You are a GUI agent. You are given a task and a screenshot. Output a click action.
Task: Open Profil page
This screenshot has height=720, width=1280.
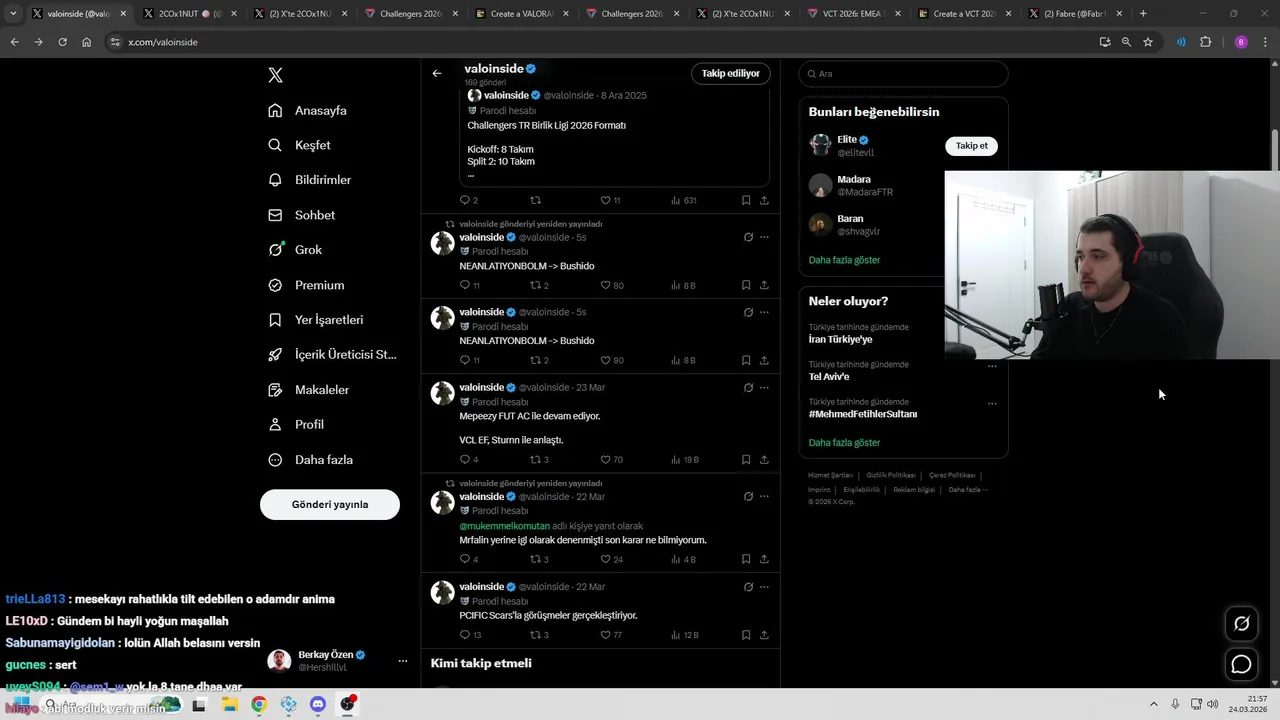[296, 425]
